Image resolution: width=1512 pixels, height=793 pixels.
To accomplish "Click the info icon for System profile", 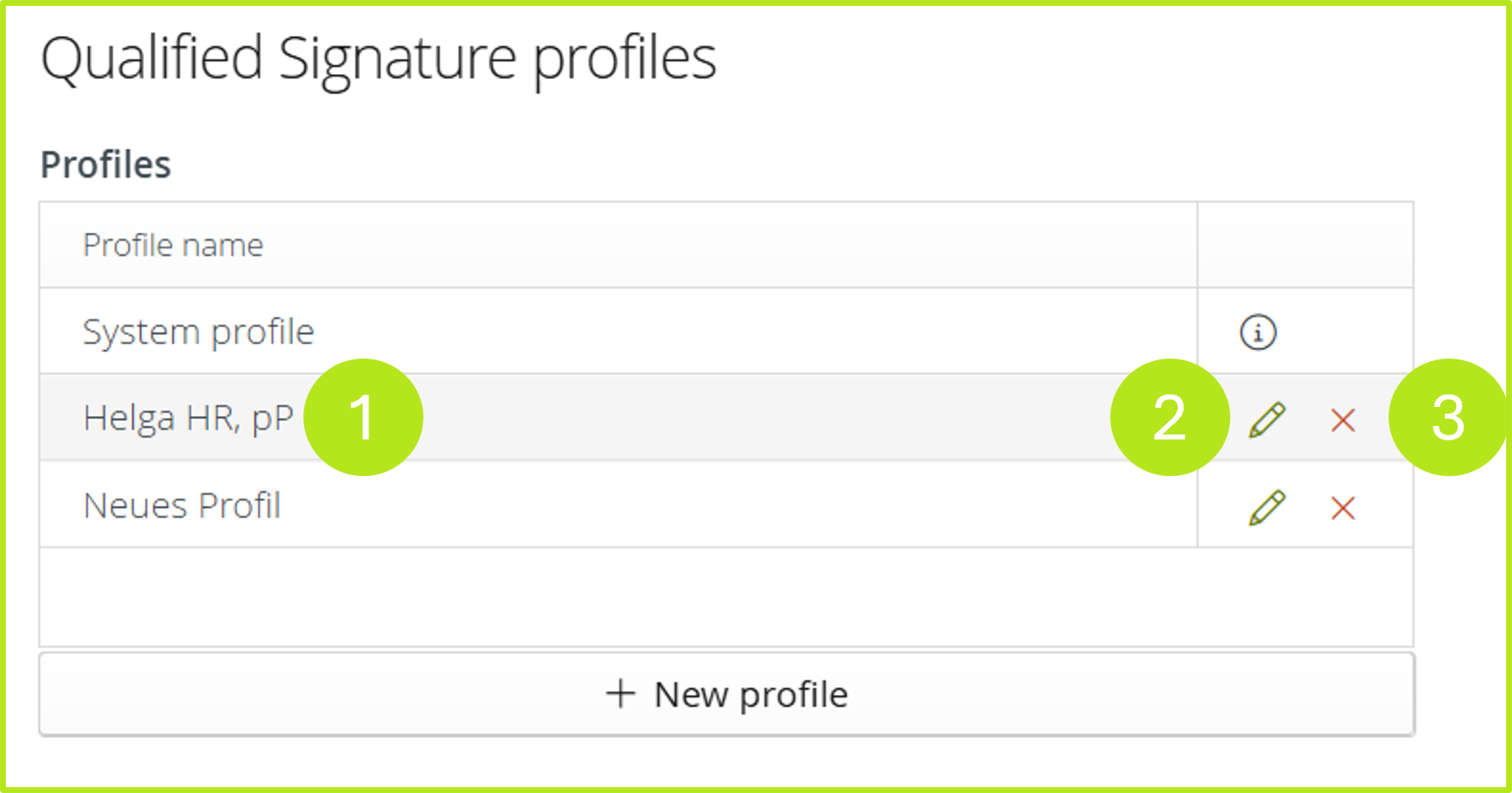I will click(x=1256, y=331).
